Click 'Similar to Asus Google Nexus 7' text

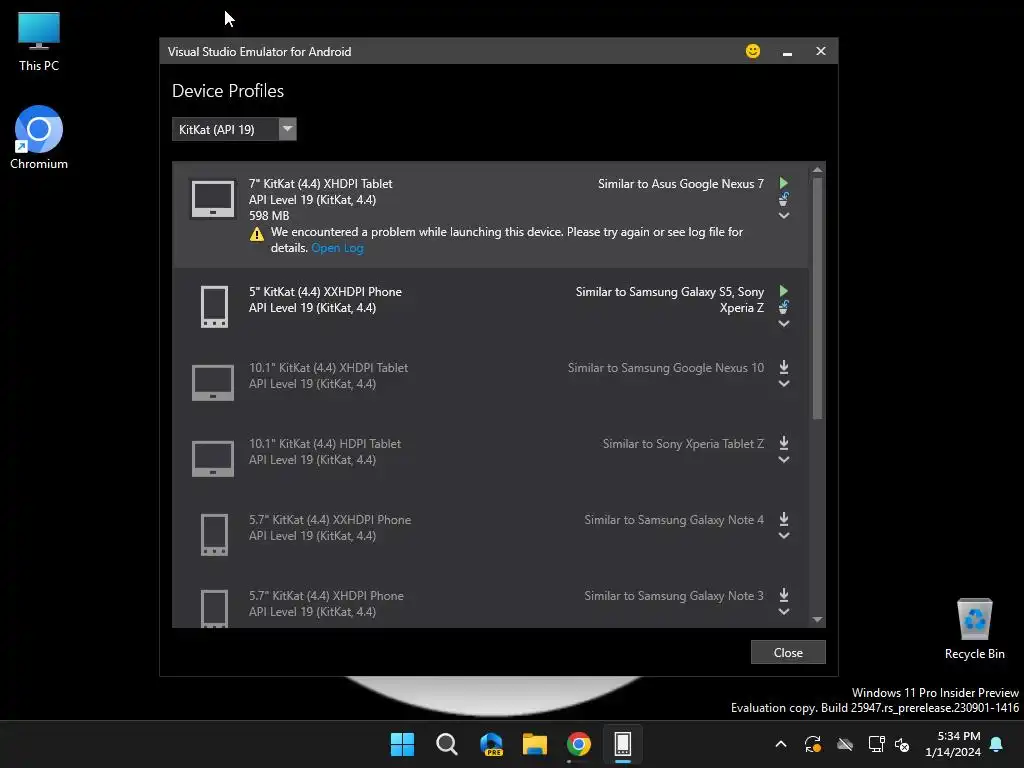tap(680, 184)
